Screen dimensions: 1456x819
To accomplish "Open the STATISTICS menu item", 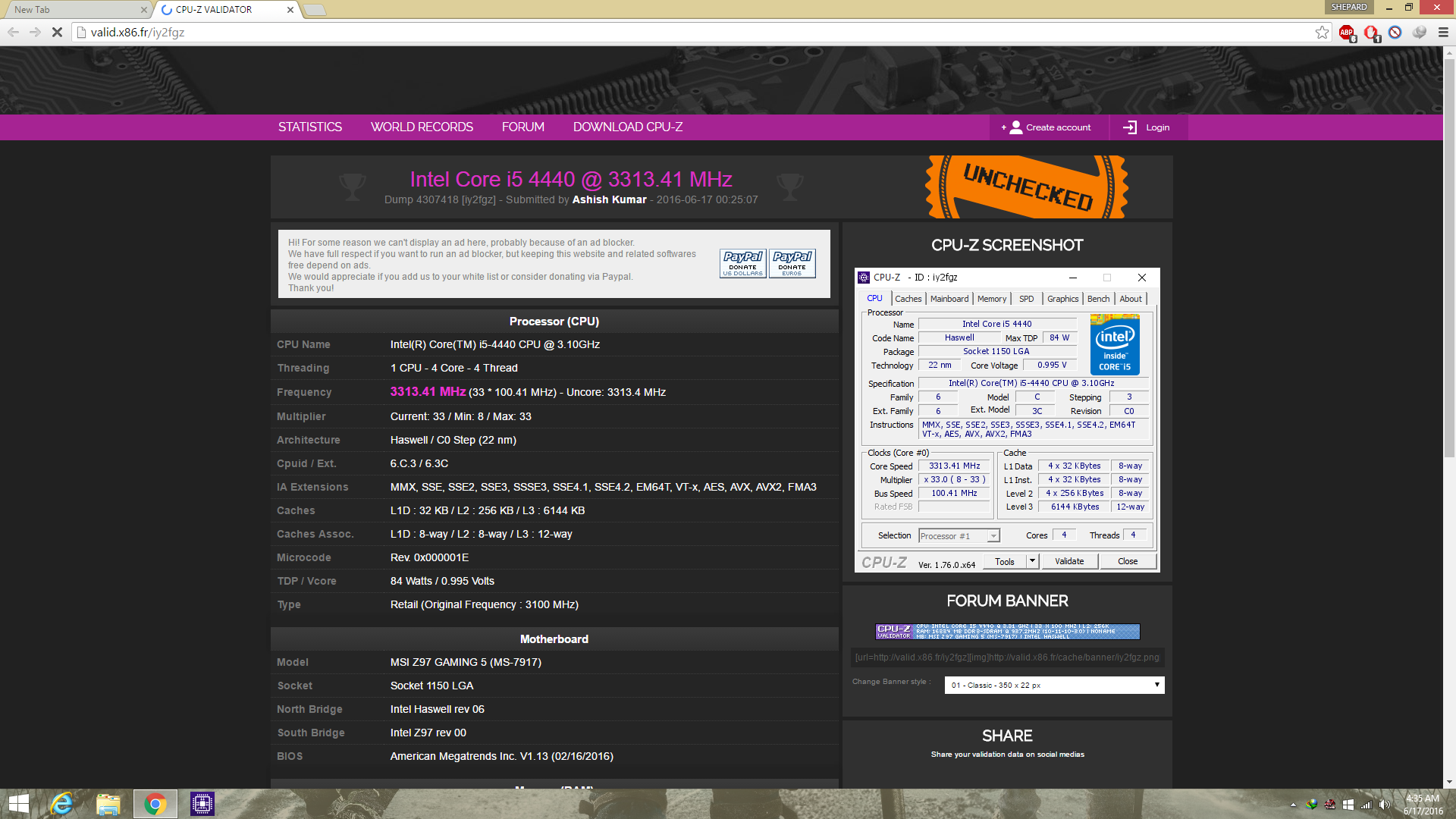I will pos(310,127).
